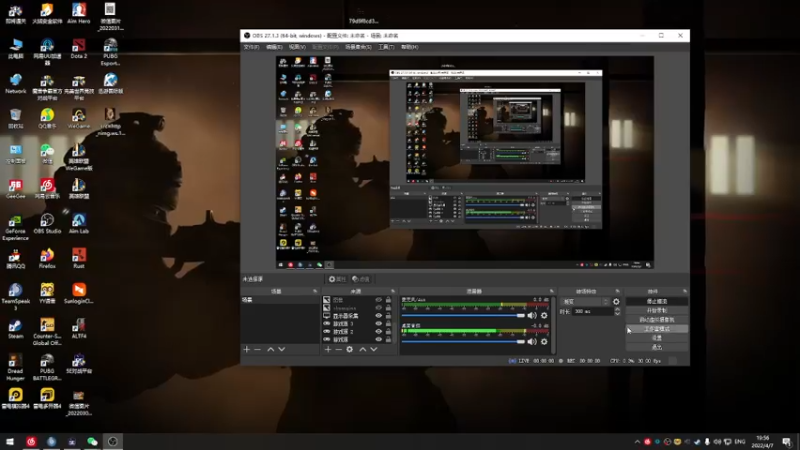The height and width of the screenshot is (450, 800).
Task: Toggle visibility of 游戏源 3 source
Action: [379, 323]
